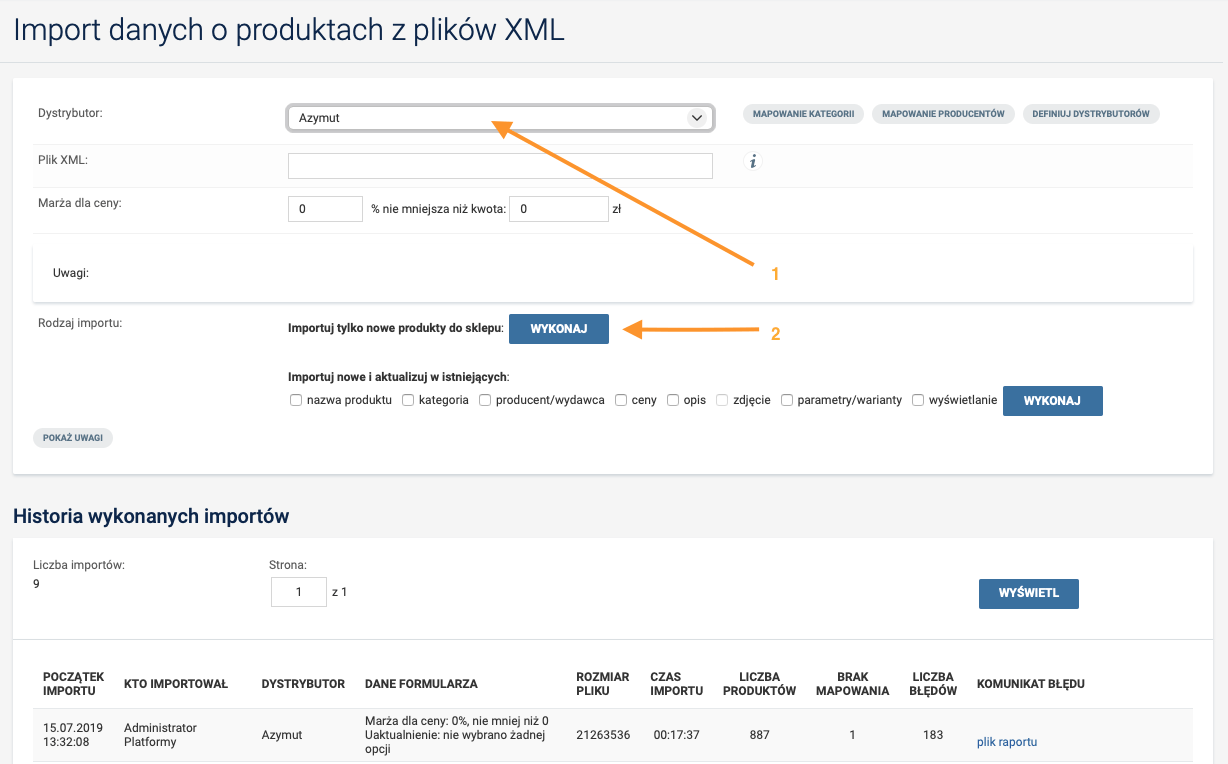
Task: Toggle the parametry/warianty checkbox
Action: tap(787, 400)
